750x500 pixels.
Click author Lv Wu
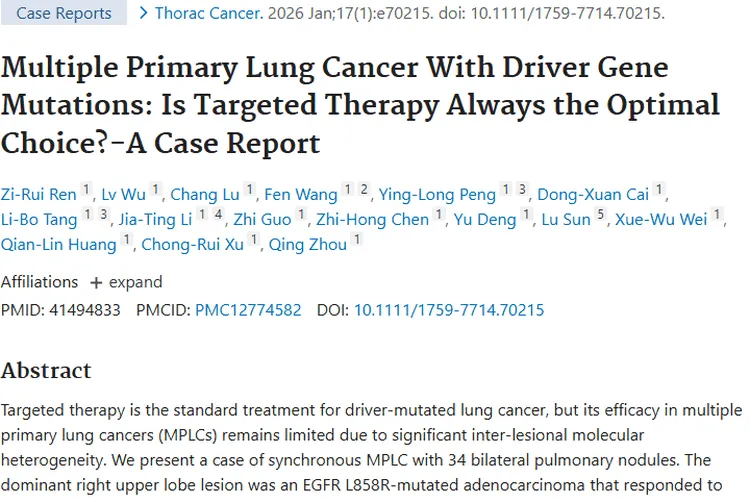coord(123,194)
